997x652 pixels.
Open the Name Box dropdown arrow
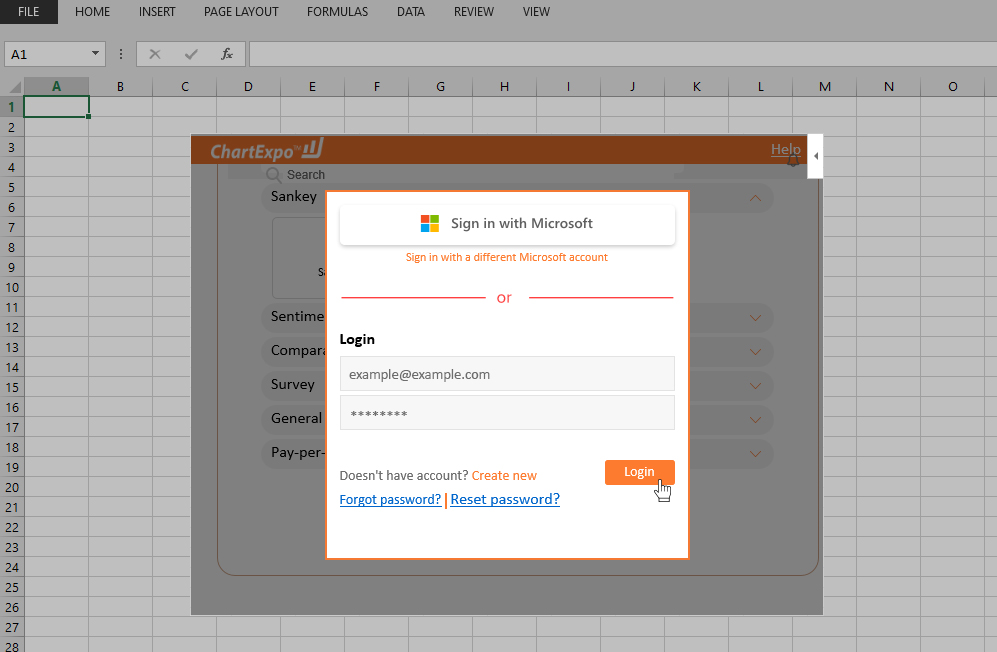pos(95,53)
